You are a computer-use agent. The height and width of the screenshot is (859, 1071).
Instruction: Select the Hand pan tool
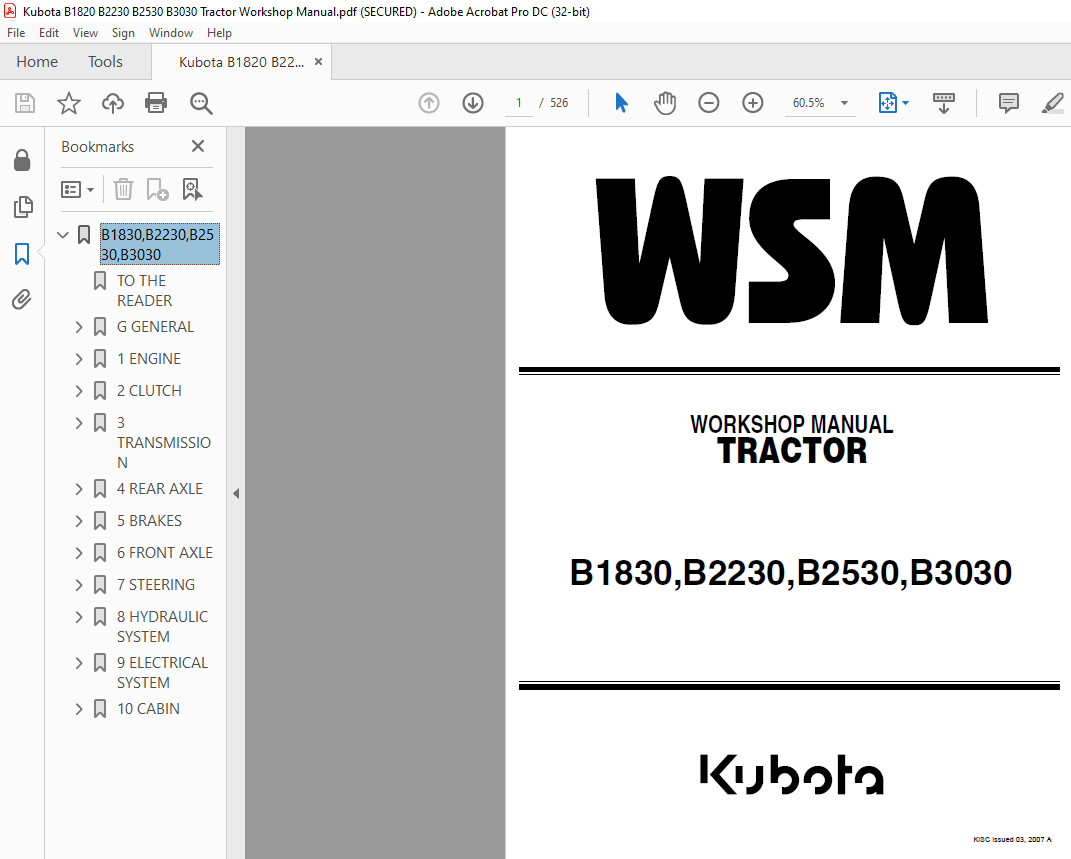pyautogui.click(x=665, y=103)
